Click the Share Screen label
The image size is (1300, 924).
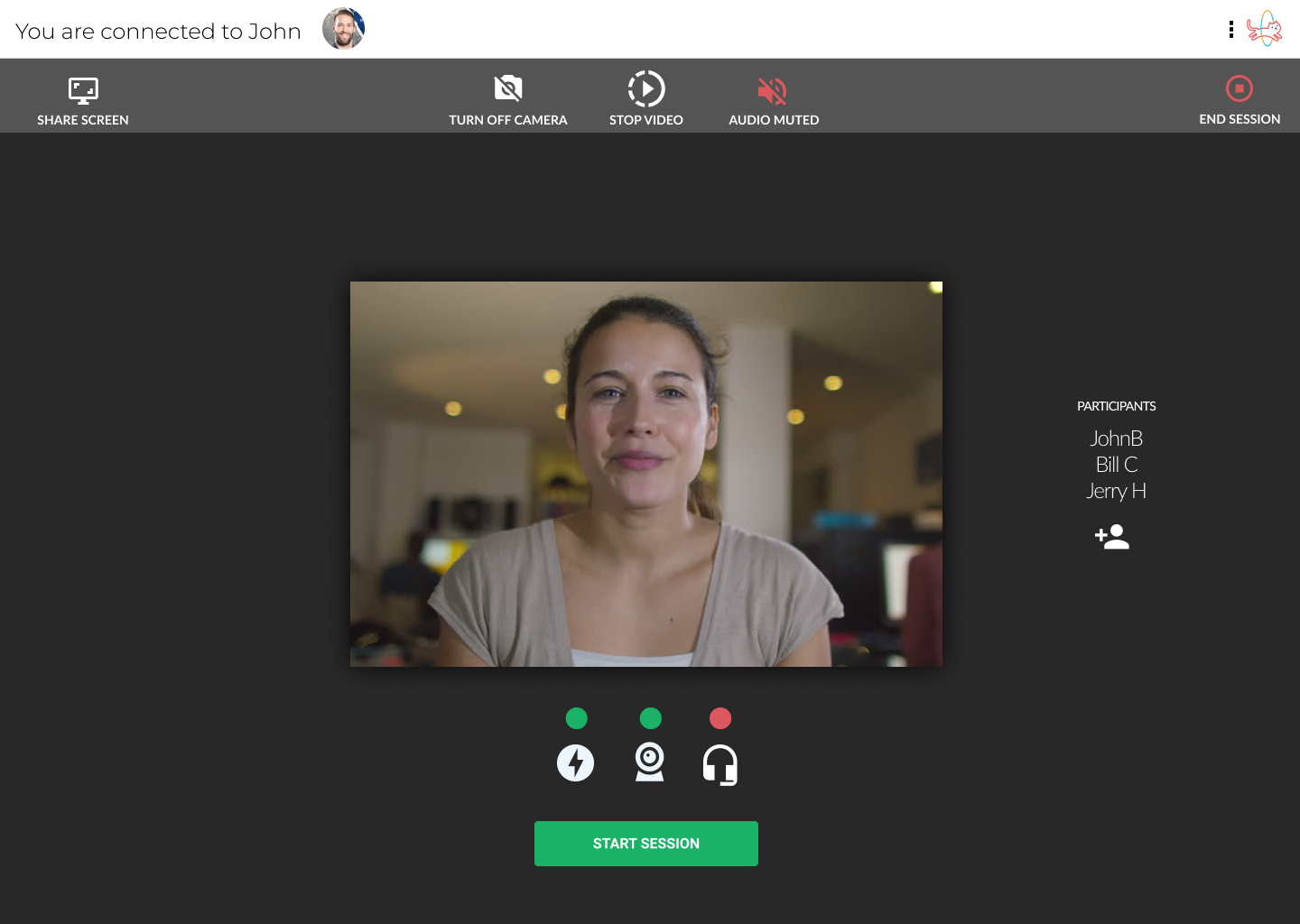pos(83,120)
